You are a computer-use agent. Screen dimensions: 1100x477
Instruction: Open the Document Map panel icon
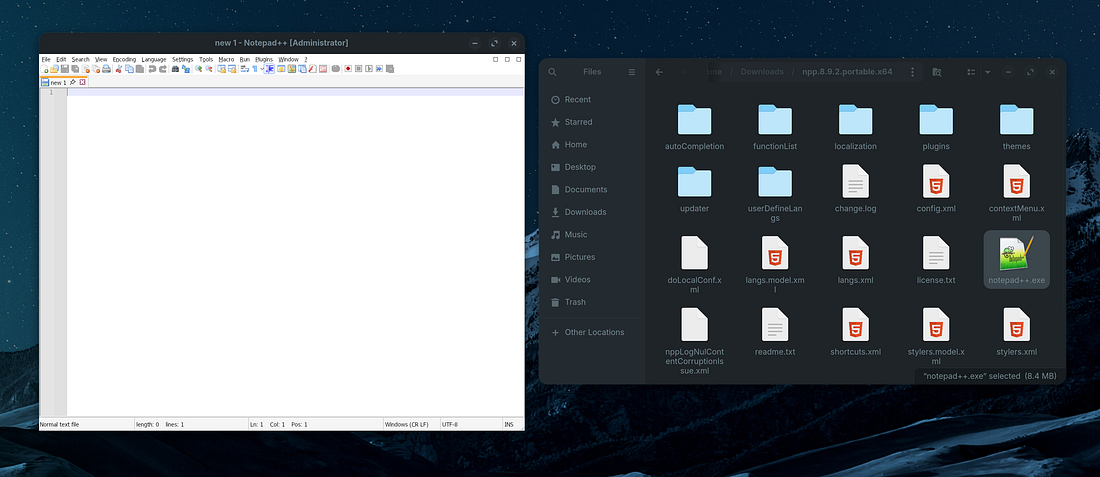pyautogui.click(x=292, y=69)
